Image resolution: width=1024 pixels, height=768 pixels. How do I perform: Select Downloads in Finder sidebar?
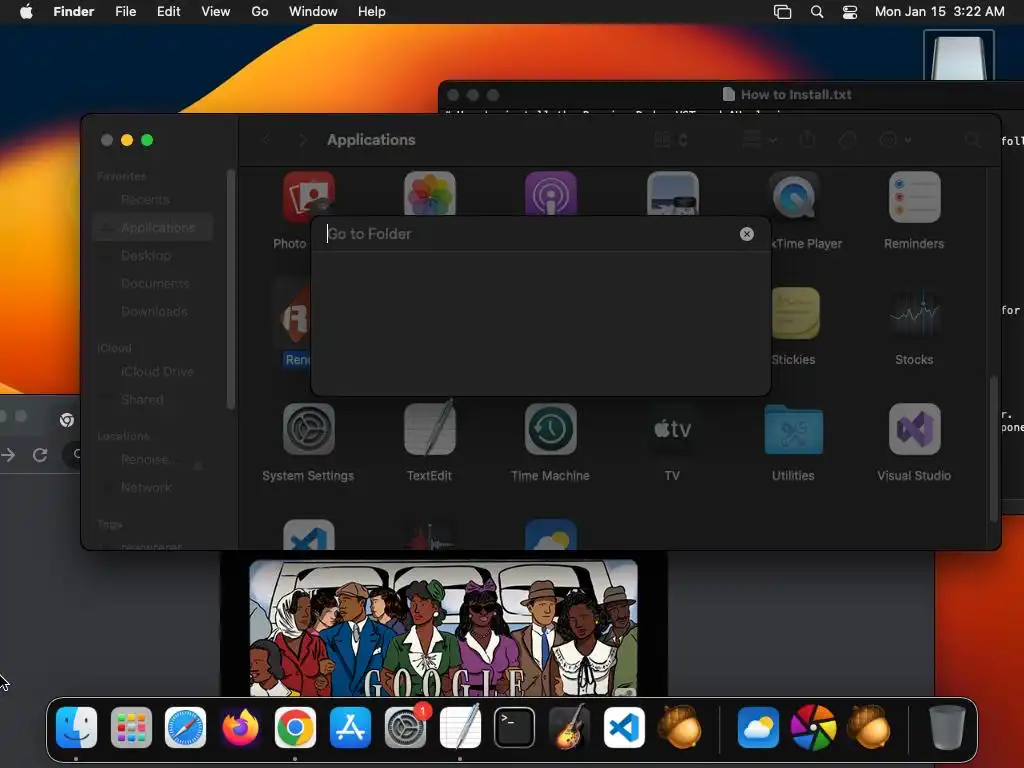pos(153,312)
